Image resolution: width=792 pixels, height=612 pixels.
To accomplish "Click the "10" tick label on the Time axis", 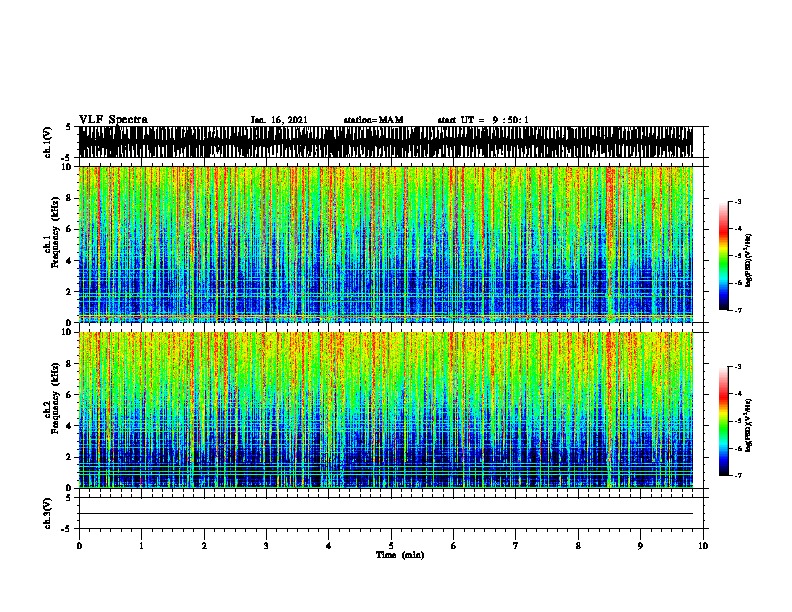I will tap(703, 546).
